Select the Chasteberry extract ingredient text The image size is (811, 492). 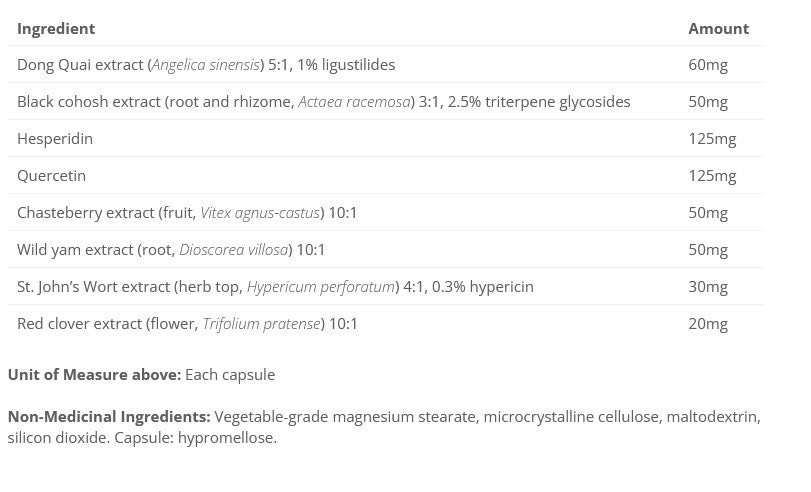tap(187, 213)
